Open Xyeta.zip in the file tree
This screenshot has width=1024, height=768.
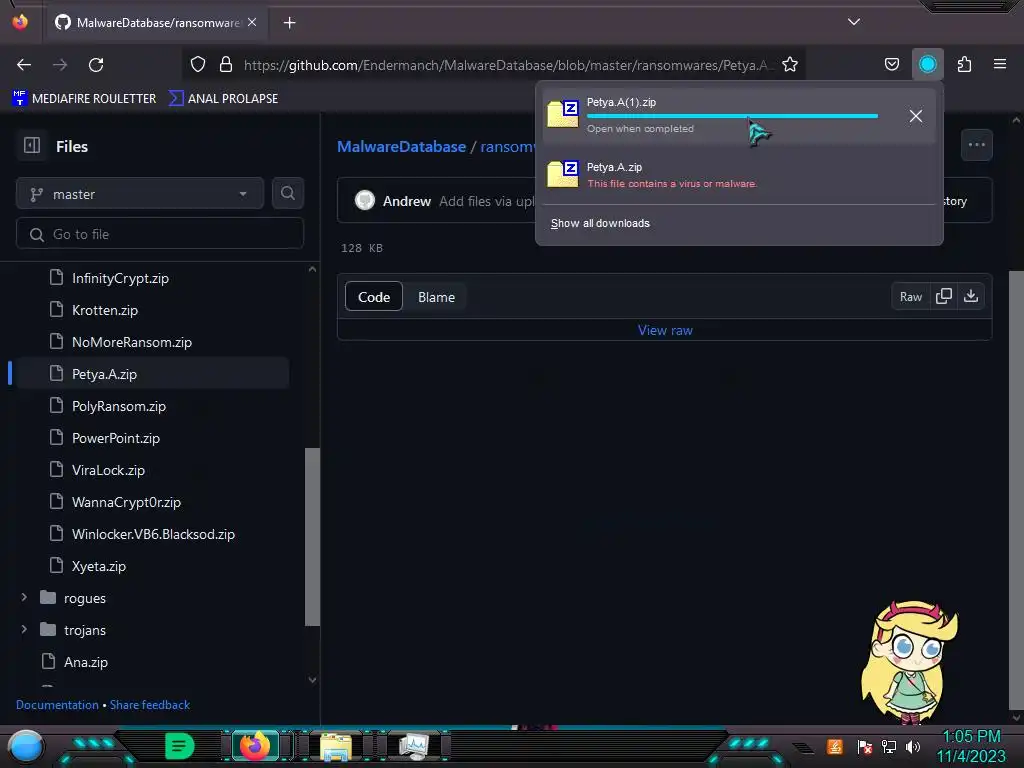point(99,566)
